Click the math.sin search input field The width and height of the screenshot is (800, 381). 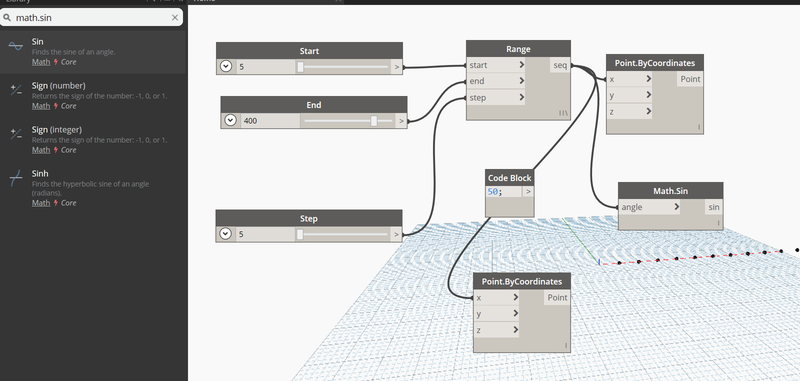point(91,18)
